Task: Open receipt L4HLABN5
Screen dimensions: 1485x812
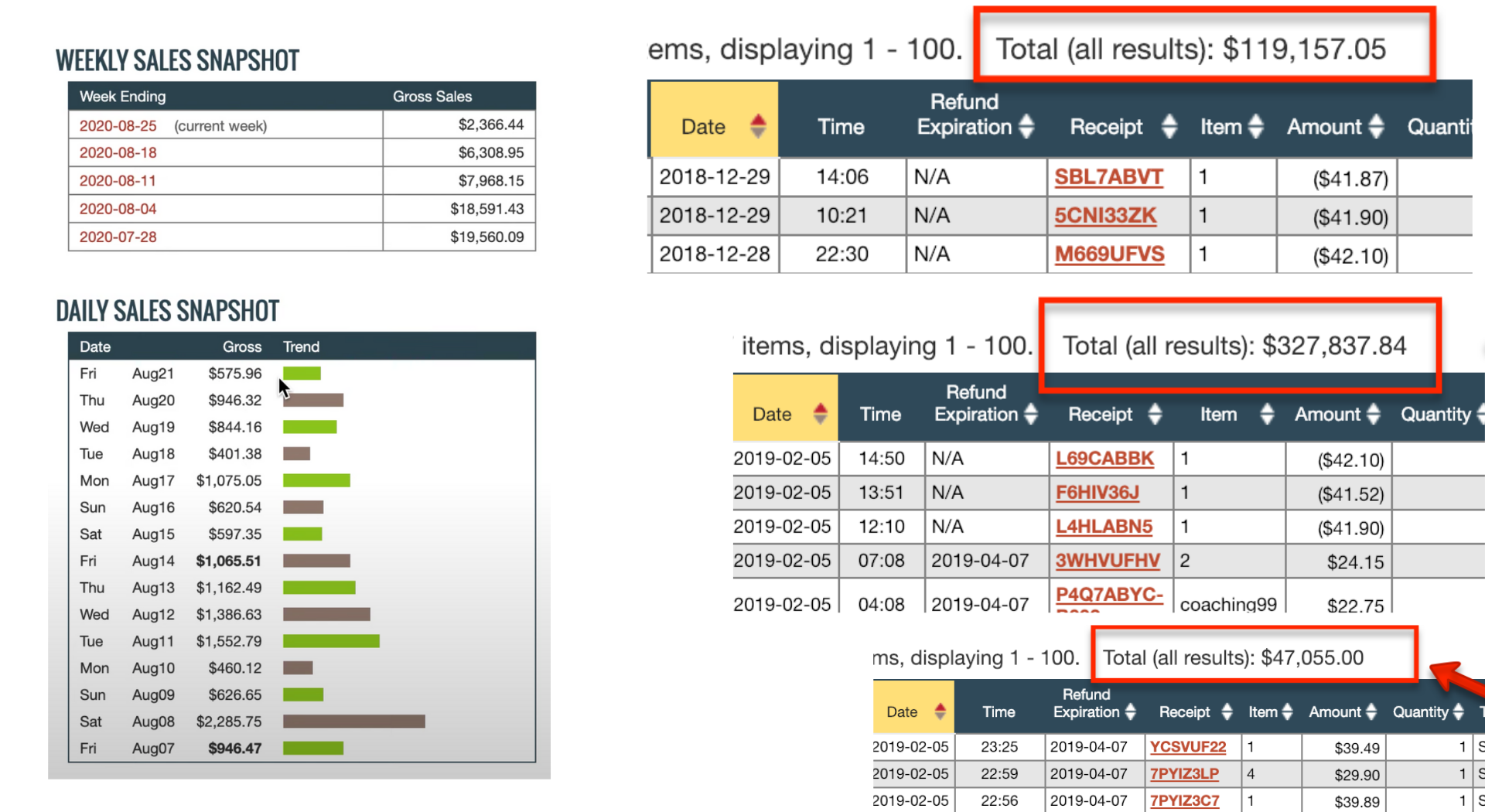Action: 1104,527
